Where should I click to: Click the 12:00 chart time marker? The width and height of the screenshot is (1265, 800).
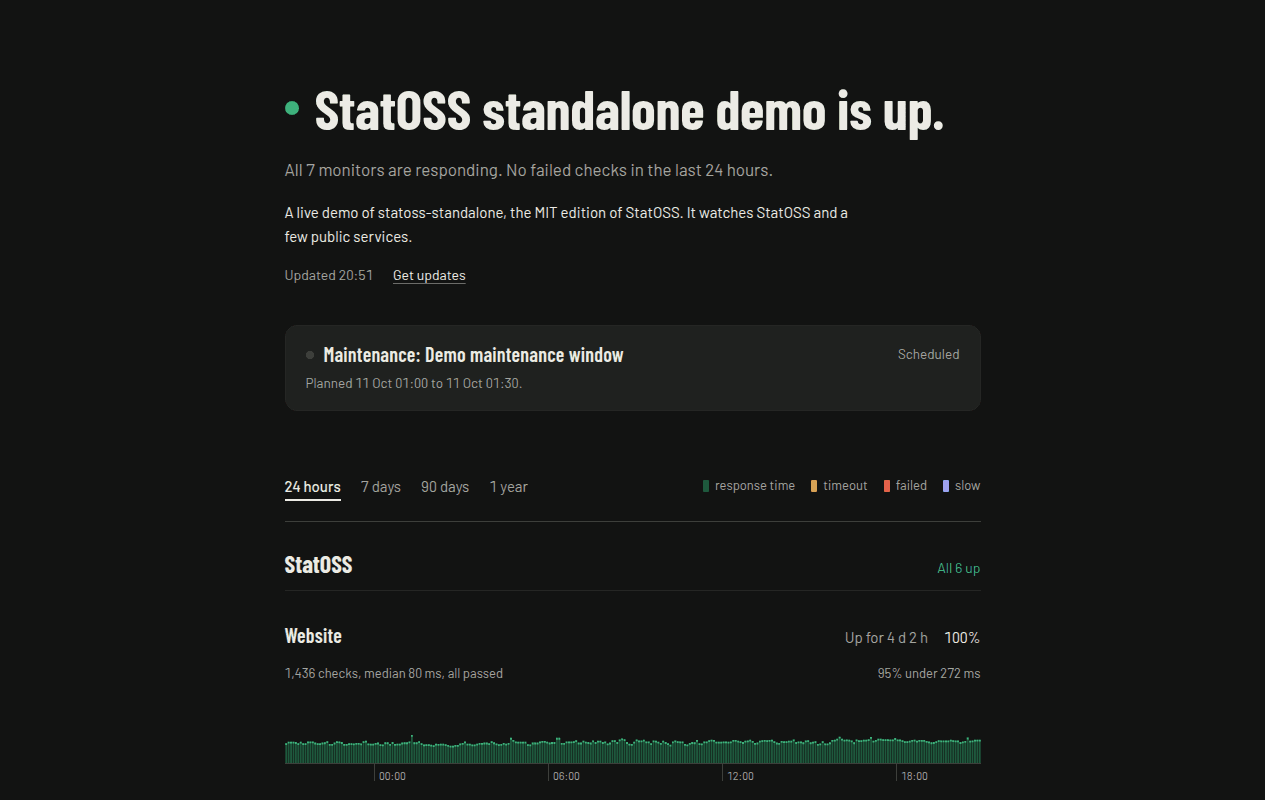[740, 776]
